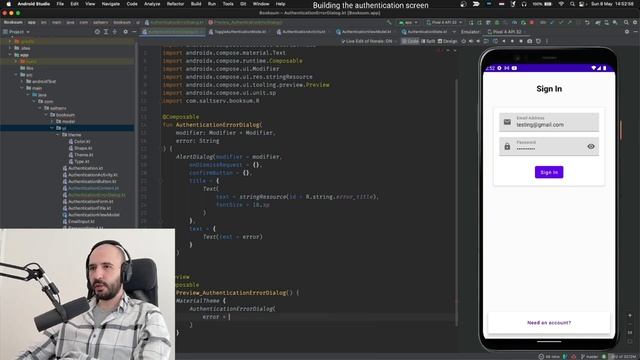Open emulator extended controls three-dot icon

pos(547,41)
